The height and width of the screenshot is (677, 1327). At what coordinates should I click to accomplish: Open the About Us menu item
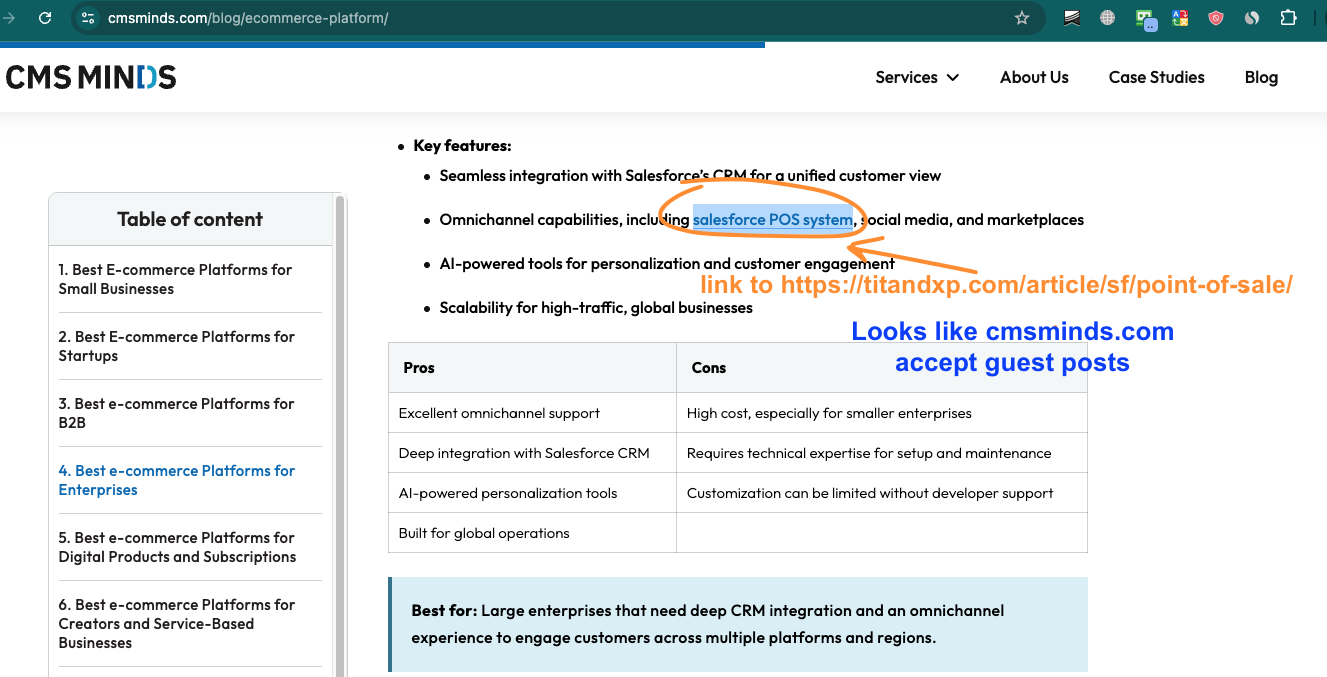[x=1034, y=77]
